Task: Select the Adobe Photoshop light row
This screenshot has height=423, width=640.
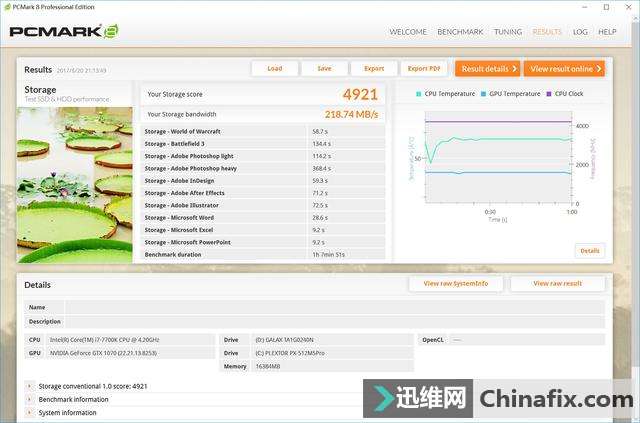Action: click(263, 156)
